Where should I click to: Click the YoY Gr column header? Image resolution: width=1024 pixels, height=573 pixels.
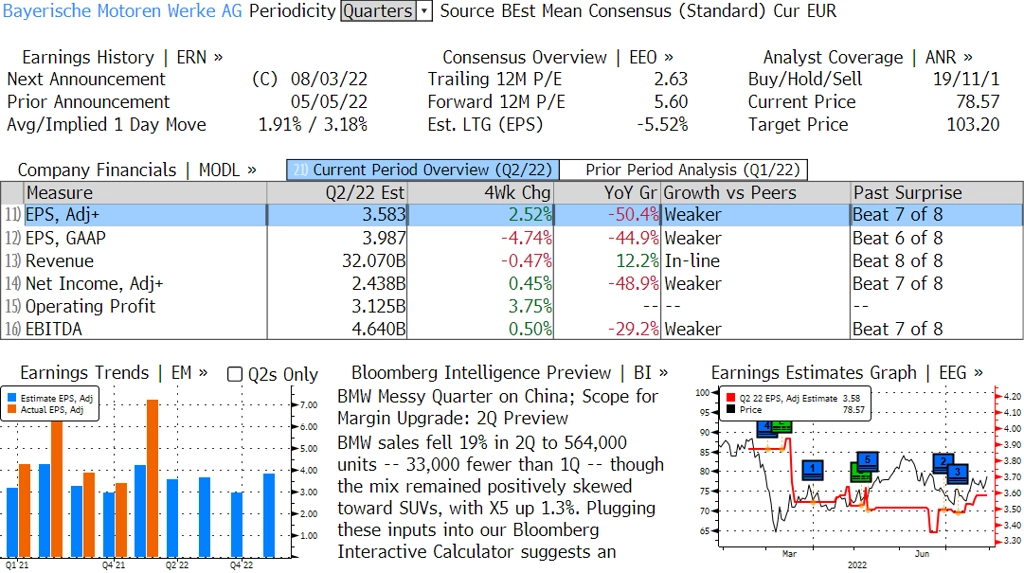pyautogui.click(x=607, y=193)
